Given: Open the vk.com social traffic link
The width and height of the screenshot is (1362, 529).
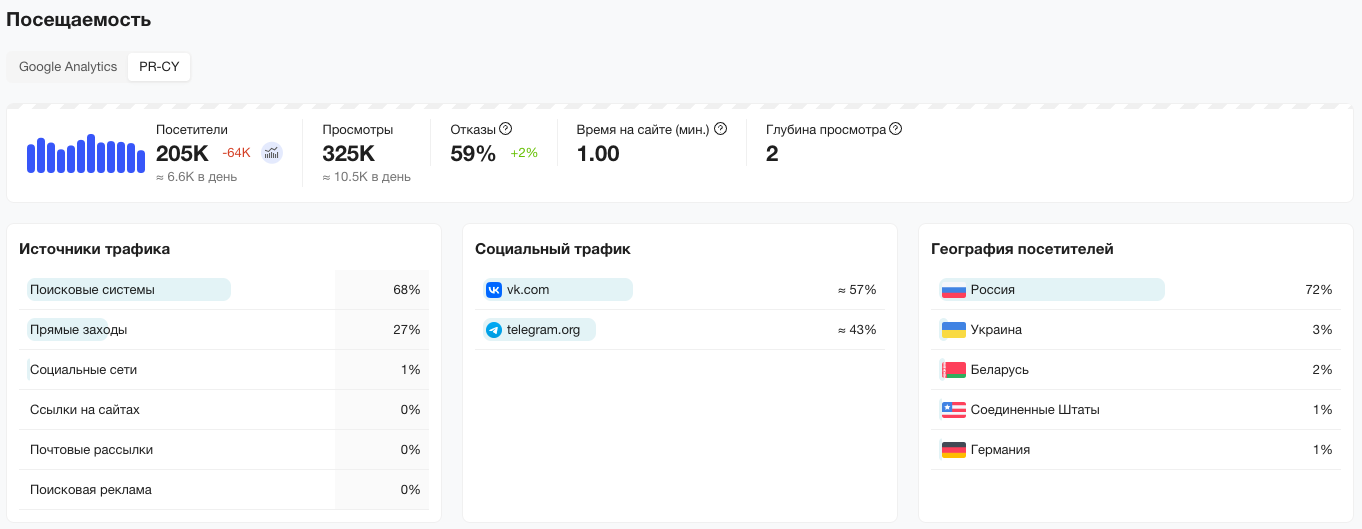Looking at the screenshot, I should (528, 290).
